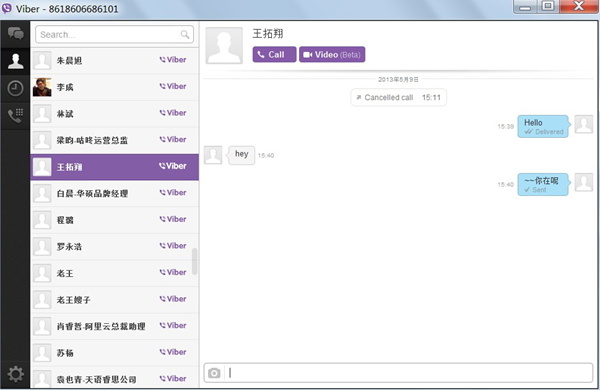The image size is (600, 390).
Task: Open the Recents clock icon
Action: (15, 88)
